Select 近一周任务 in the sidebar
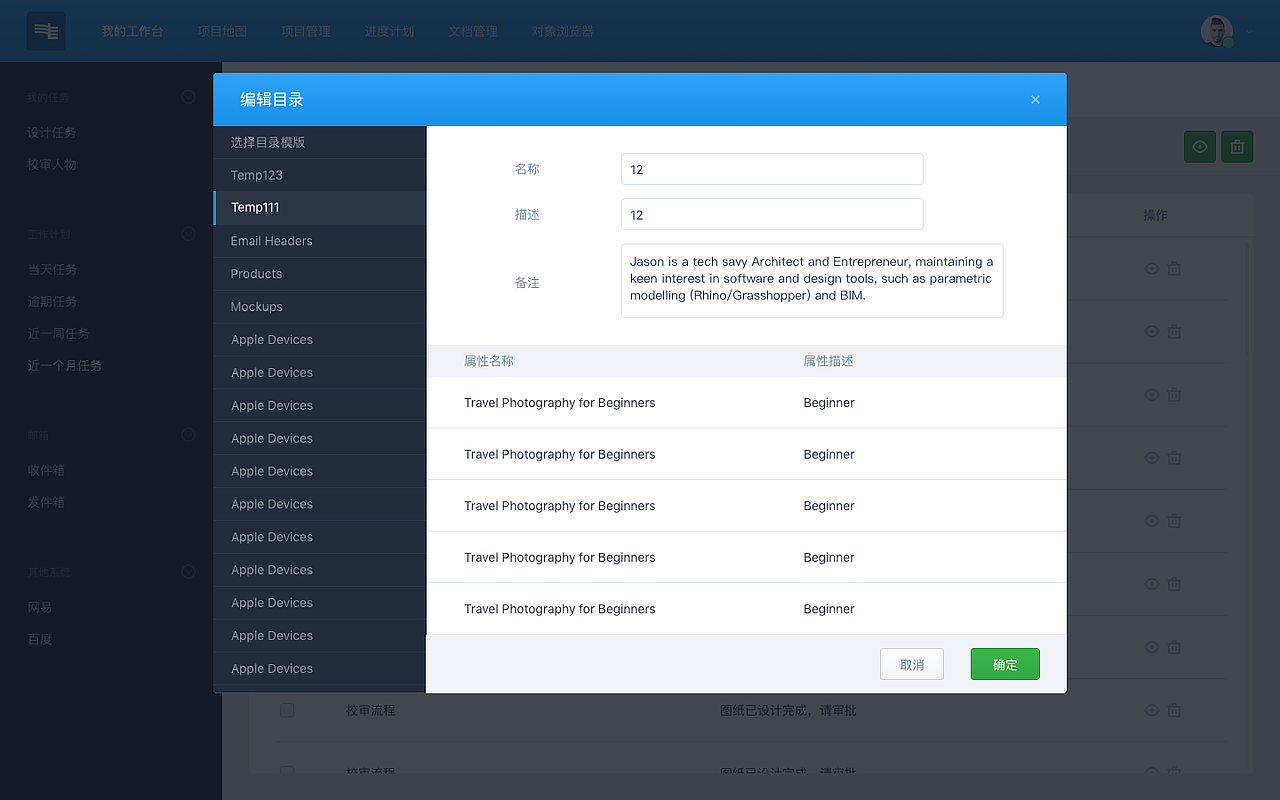1280x800 pixels. 58,334
